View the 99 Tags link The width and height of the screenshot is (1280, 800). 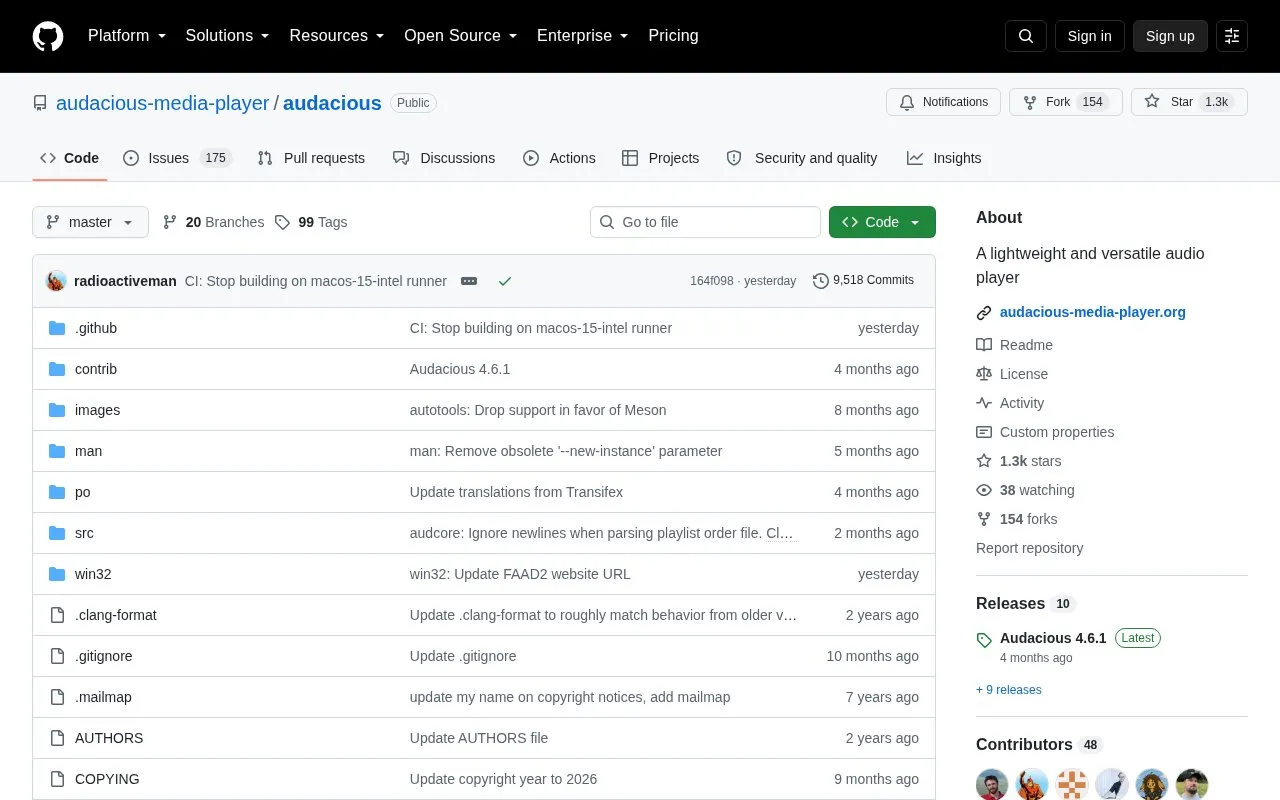(x=311, y=222)
